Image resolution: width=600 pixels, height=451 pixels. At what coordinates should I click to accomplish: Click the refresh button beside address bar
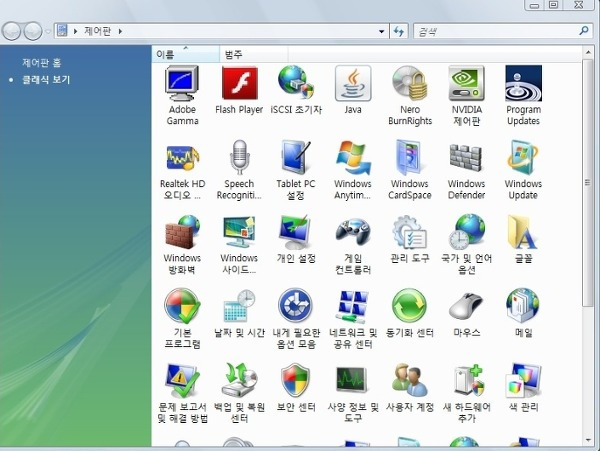point(399,31)
